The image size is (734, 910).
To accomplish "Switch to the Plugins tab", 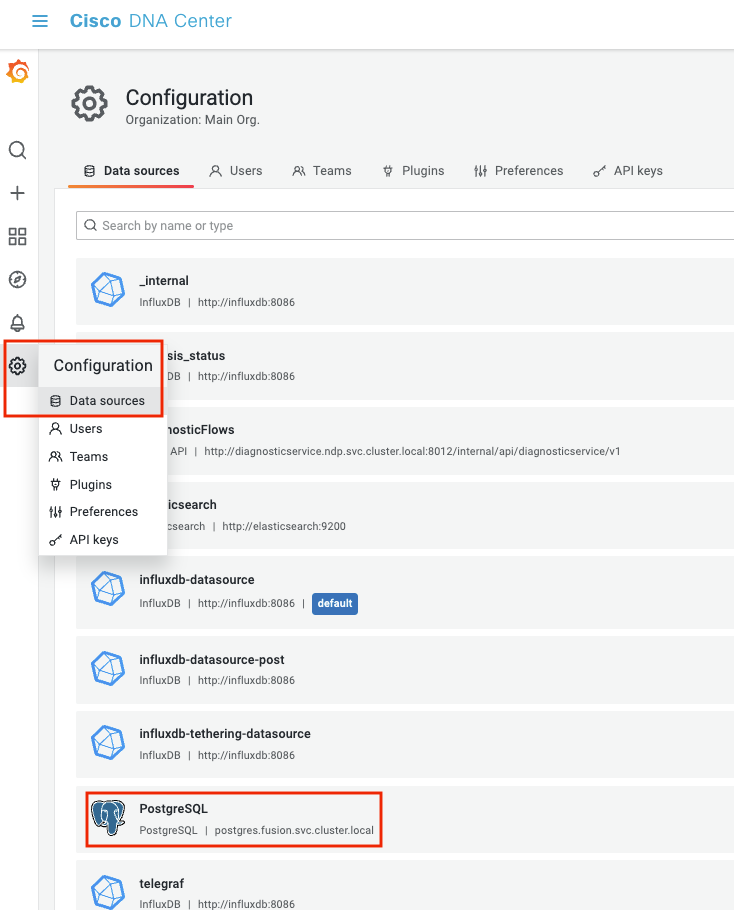I will click(x=413, y=171).
